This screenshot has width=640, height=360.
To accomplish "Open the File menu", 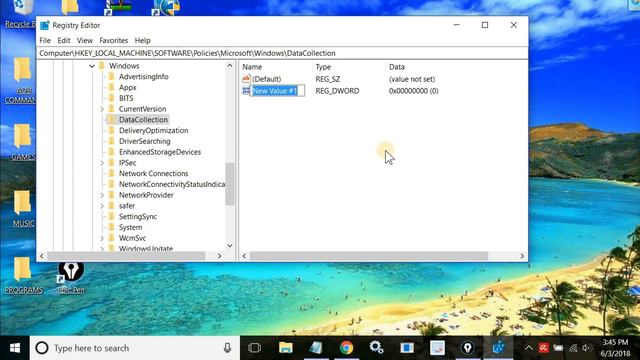I will point(45,40).
